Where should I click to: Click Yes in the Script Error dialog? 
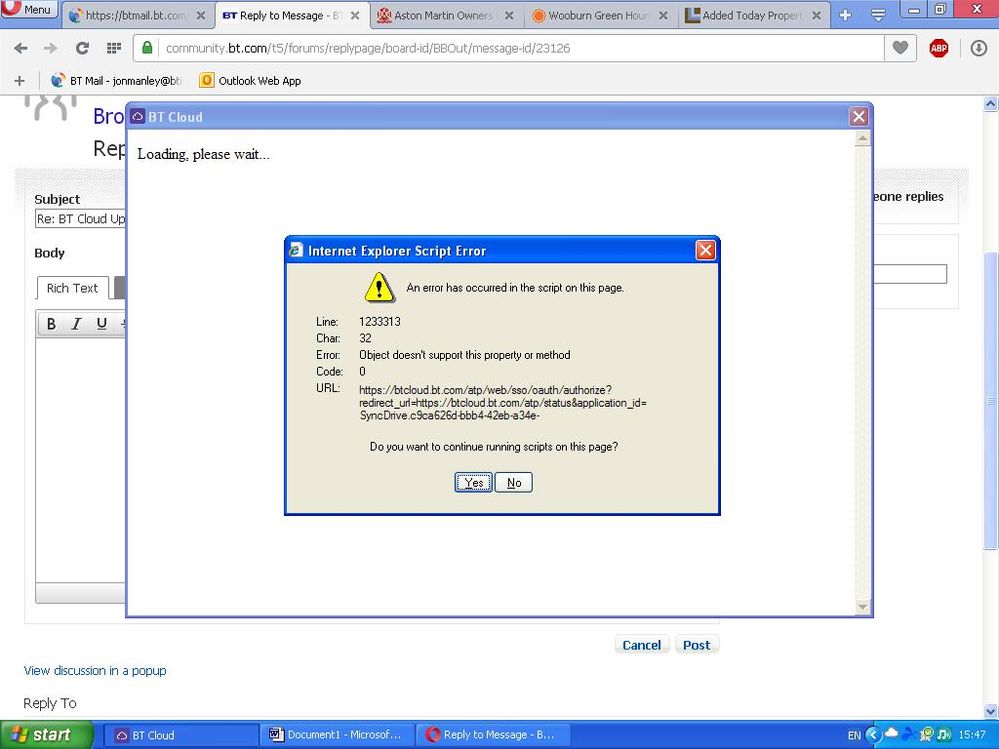point(473,483)
